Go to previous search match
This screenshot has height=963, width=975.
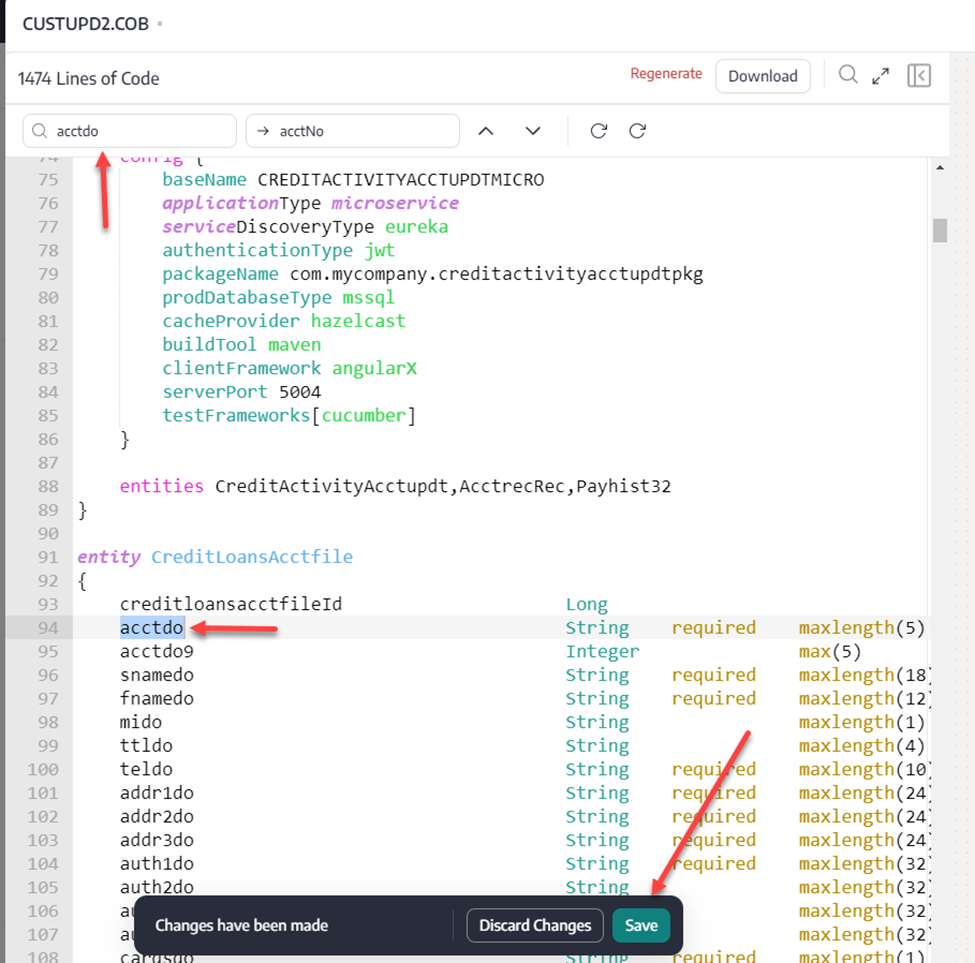click(486, 131)
